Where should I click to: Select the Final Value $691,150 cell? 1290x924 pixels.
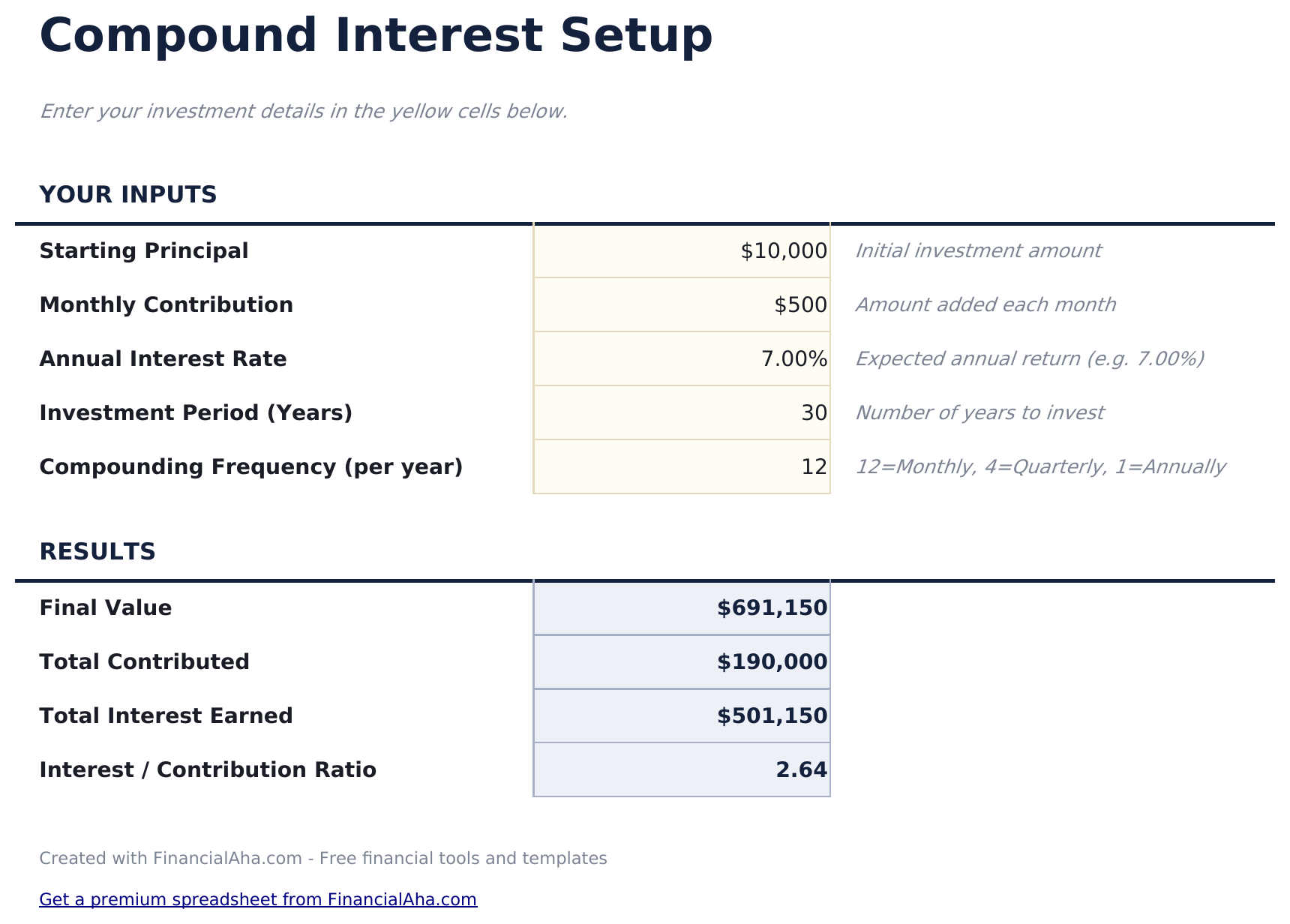pos(682,608)
